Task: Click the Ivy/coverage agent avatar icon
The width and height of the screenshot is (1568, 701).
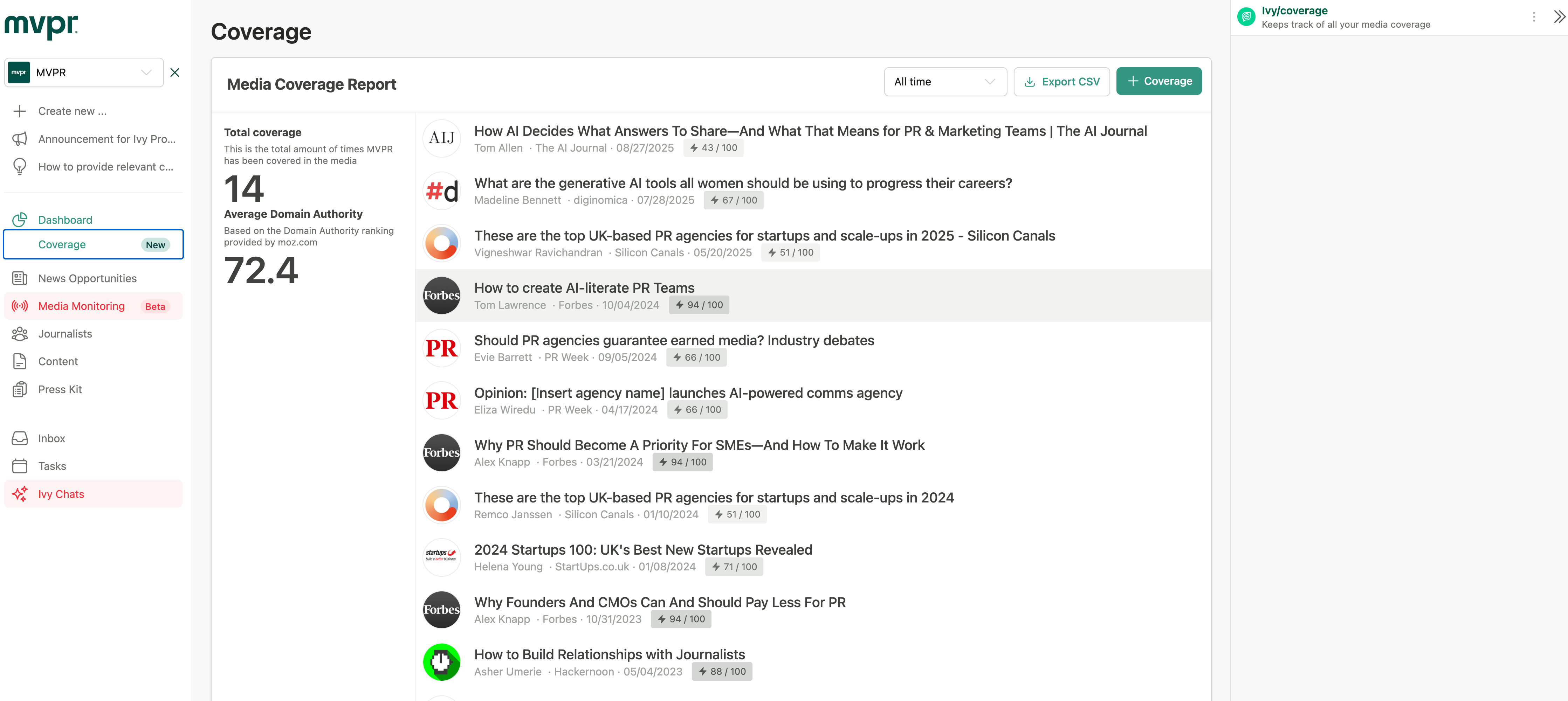Action: pos(1246,16)
